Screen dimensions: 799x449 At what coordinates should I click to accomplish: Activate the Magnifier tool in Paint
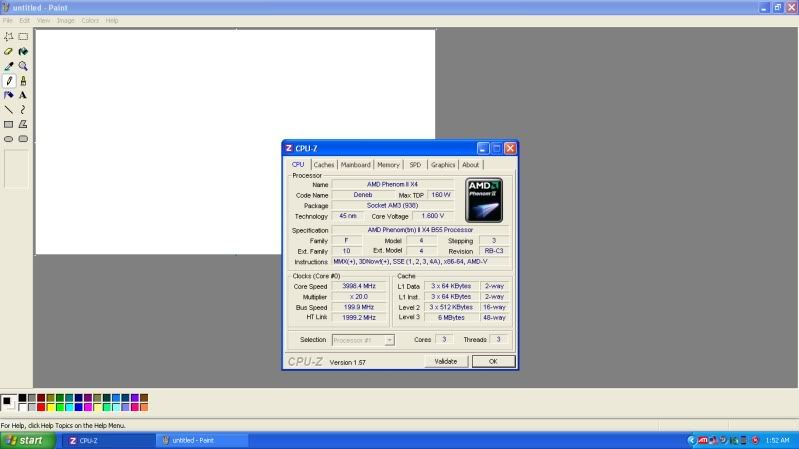23,66
